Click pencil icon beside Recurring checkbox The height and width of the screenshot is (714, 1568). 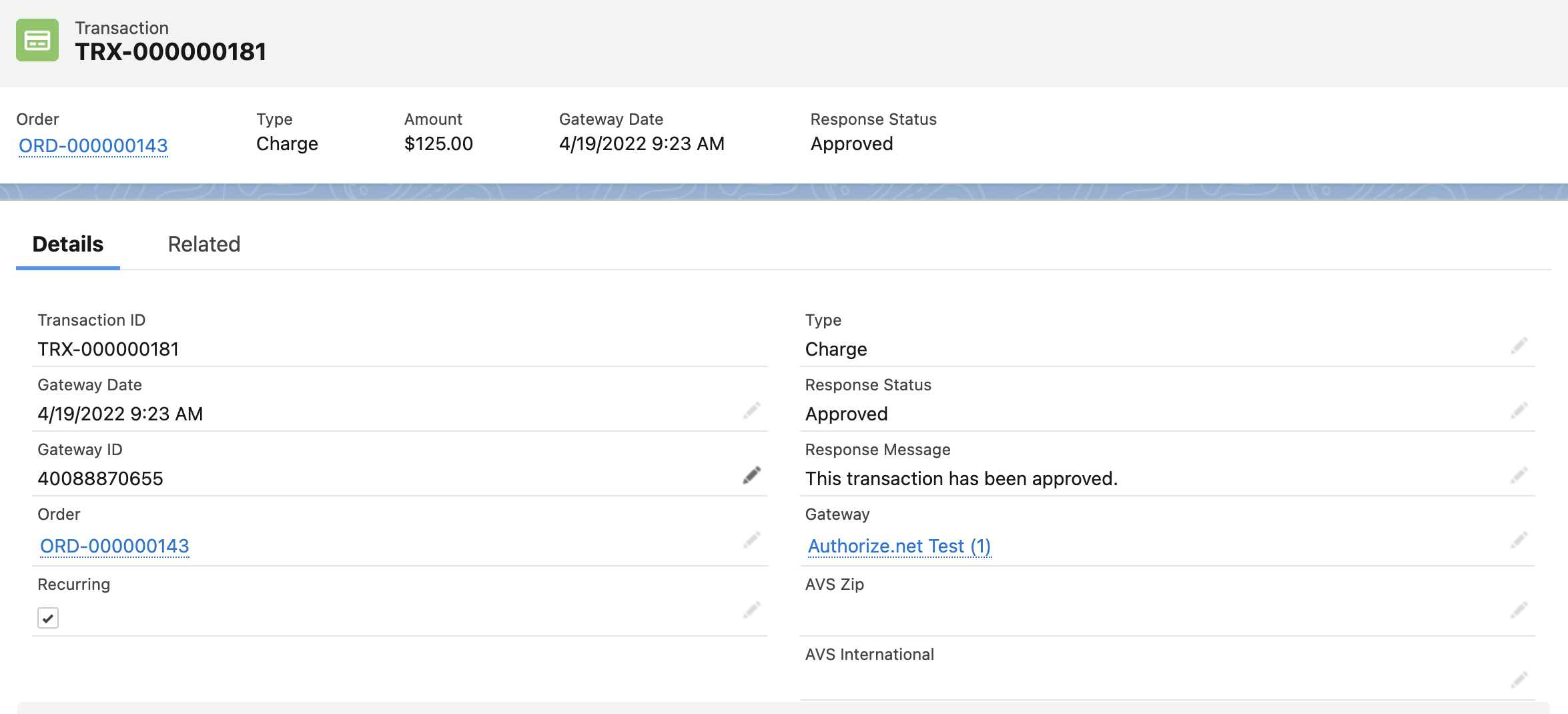click(752, 610)
